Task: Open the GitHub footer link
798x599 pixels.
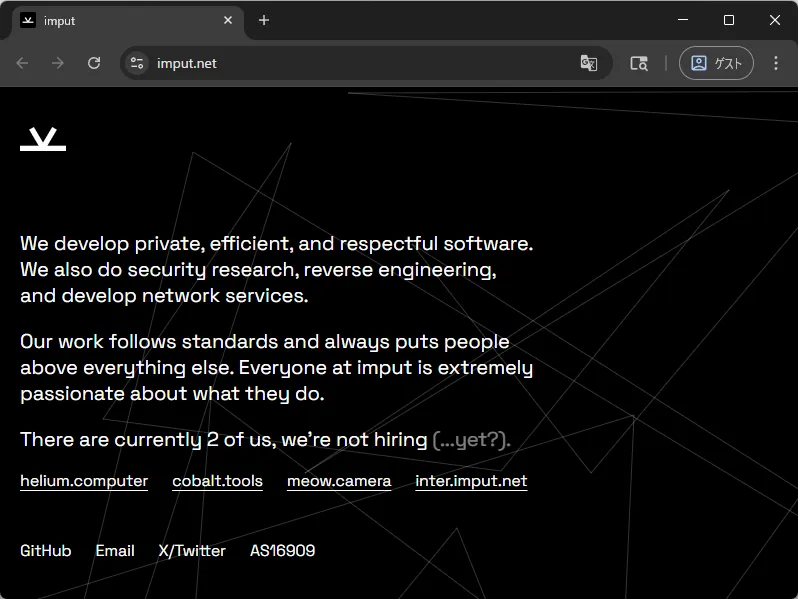Action: (46, 551)
